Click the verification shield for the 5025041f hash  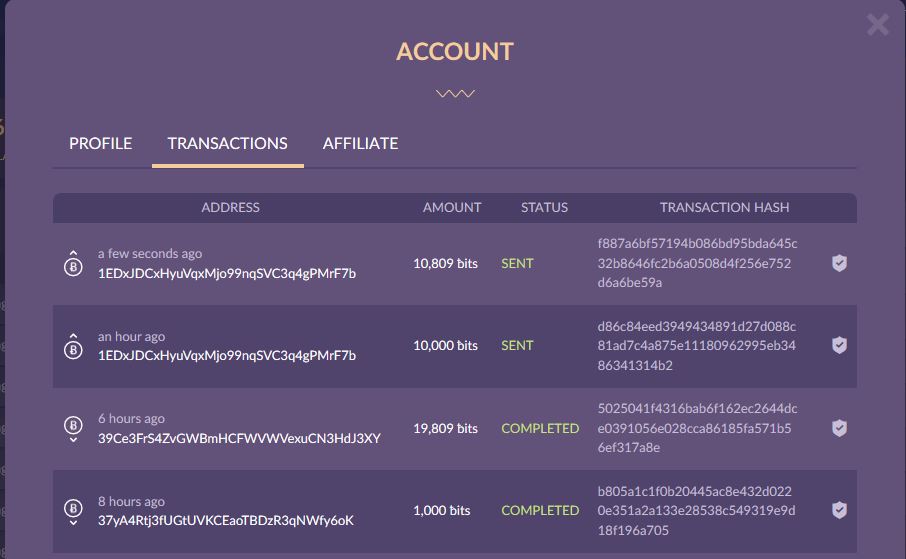(x=840, y=428)
